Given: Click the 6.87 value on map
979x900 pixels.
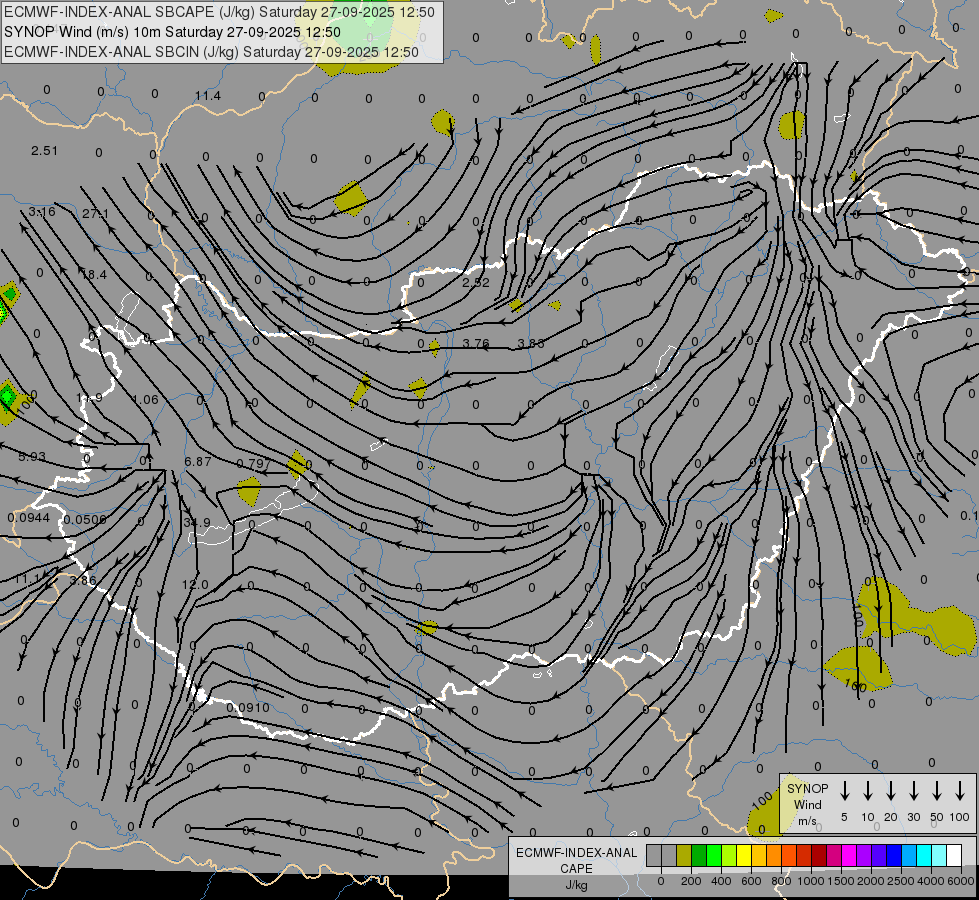Looking at the screenshot, I should coord(198,461).
